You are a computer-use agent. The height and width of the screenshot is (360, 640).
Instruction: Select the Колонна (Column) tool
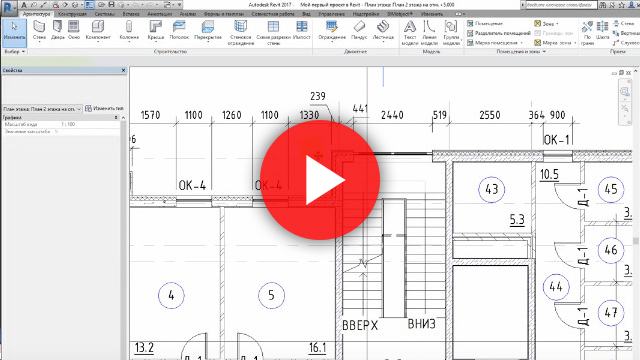click(129, 31)
